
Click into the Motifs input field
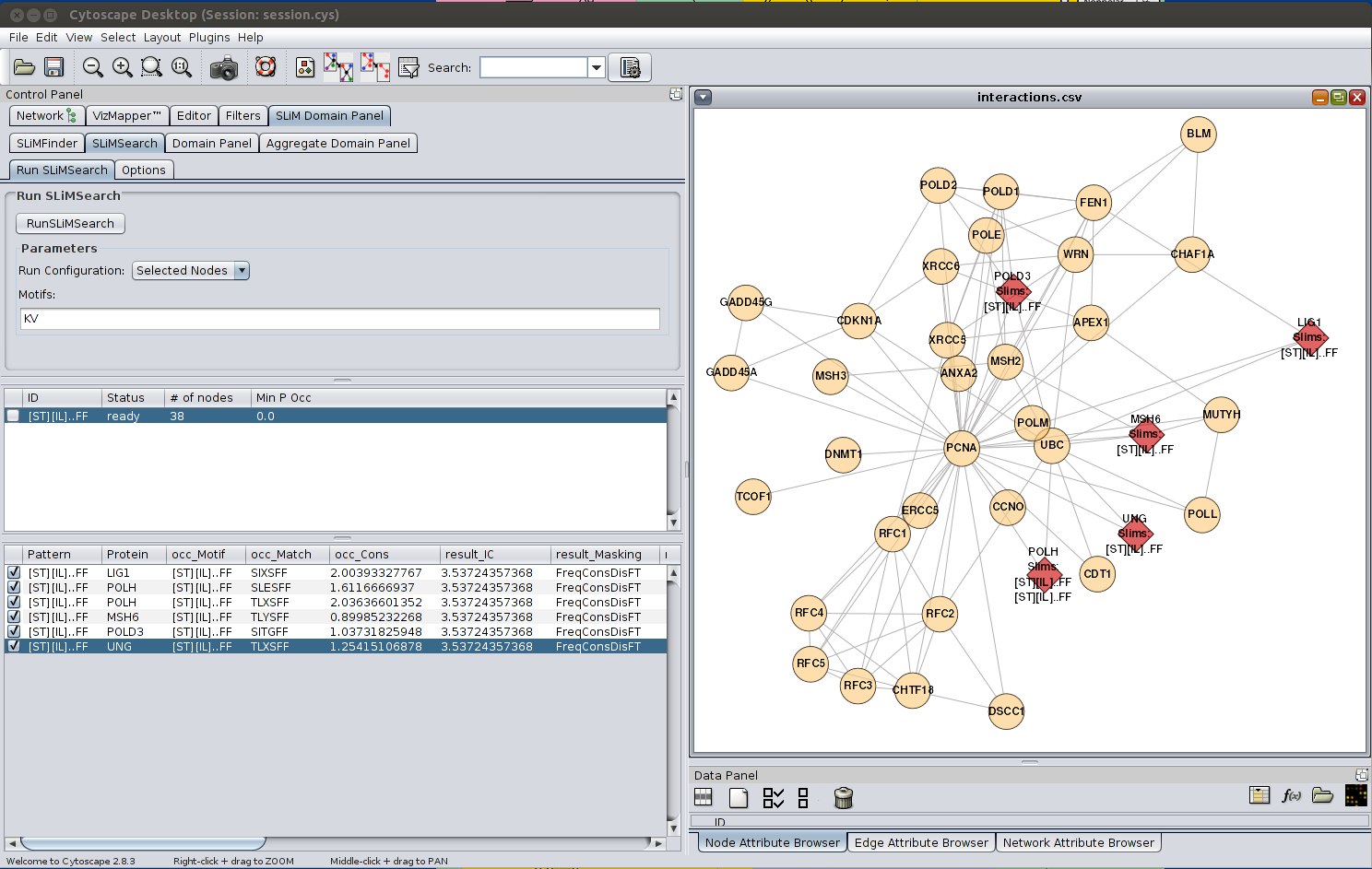pos(339,319)
